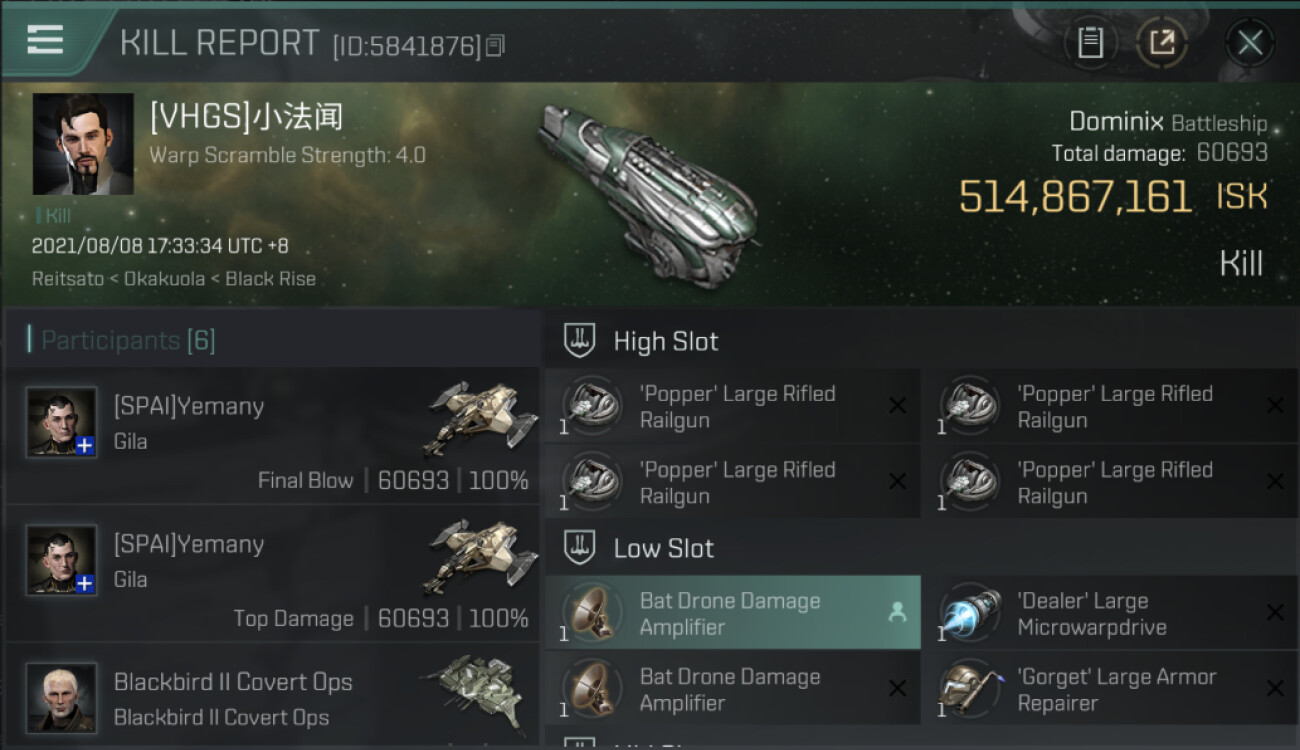Click the clipboard icon in the header
The image size is (1300, 750).
1090,42
